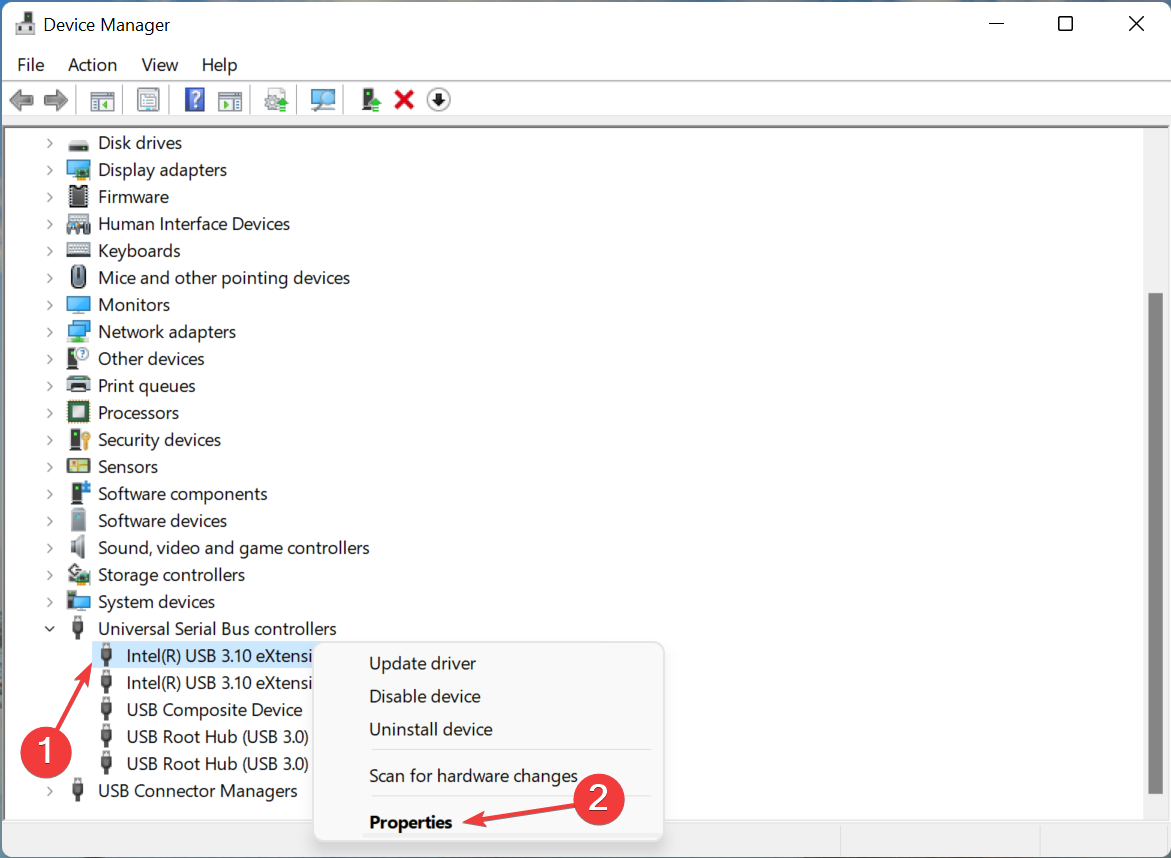Viewport: 1171px width, 858px height.
Task: Expand the Disk drives node
Action: (49, 143)
